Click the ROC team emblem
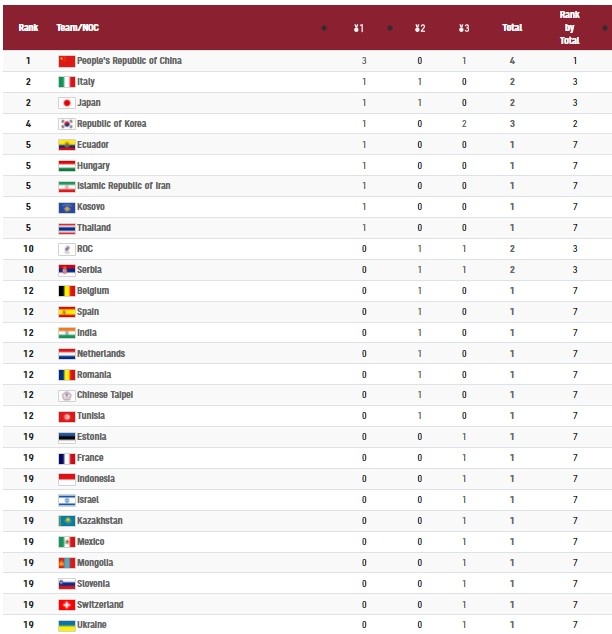The image size is (612, 634). point(67,249)
